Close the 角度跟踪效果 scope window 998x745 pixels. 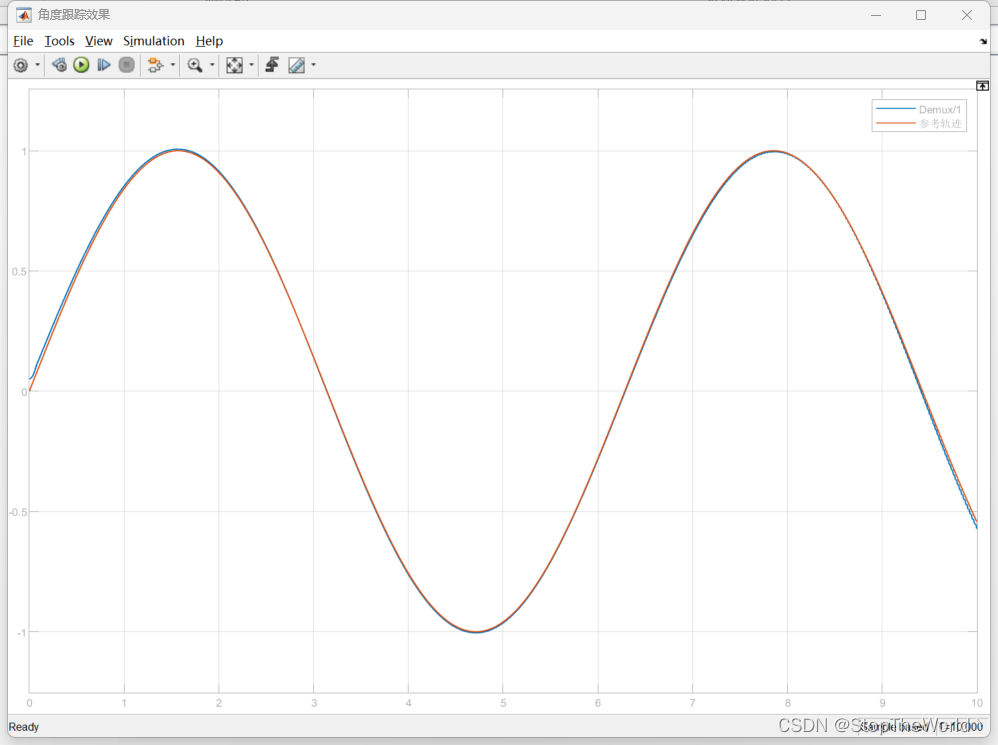[967, 15]
